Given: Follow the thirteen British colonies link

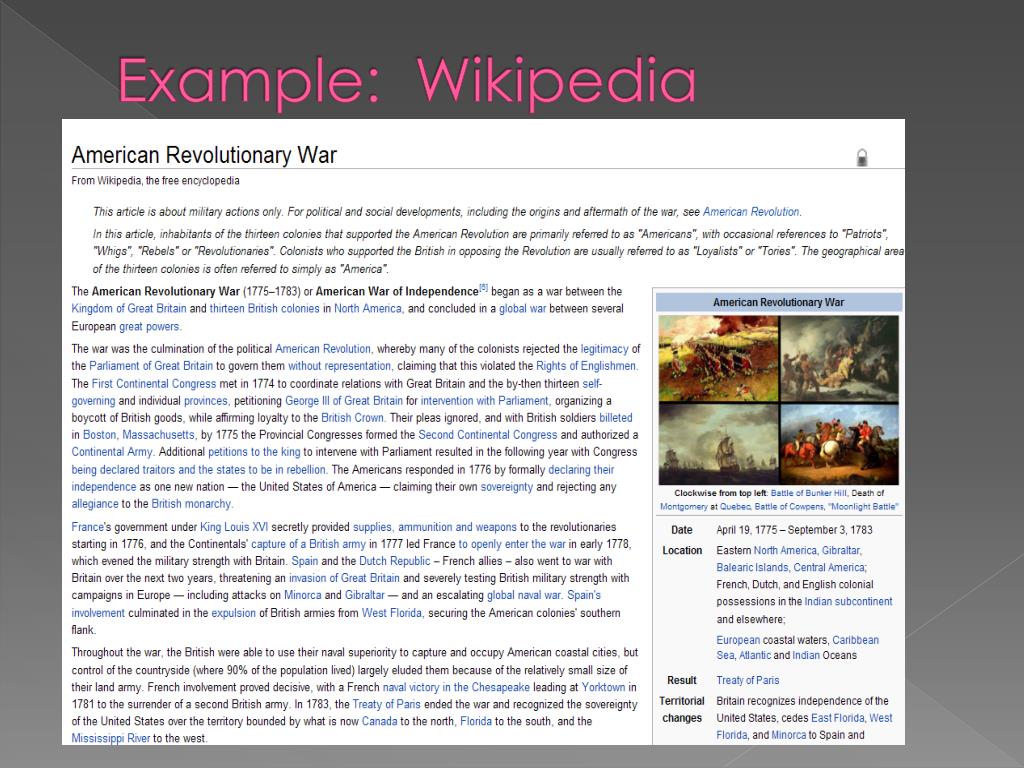Looking at the screenshot, I should pos(264,308).
